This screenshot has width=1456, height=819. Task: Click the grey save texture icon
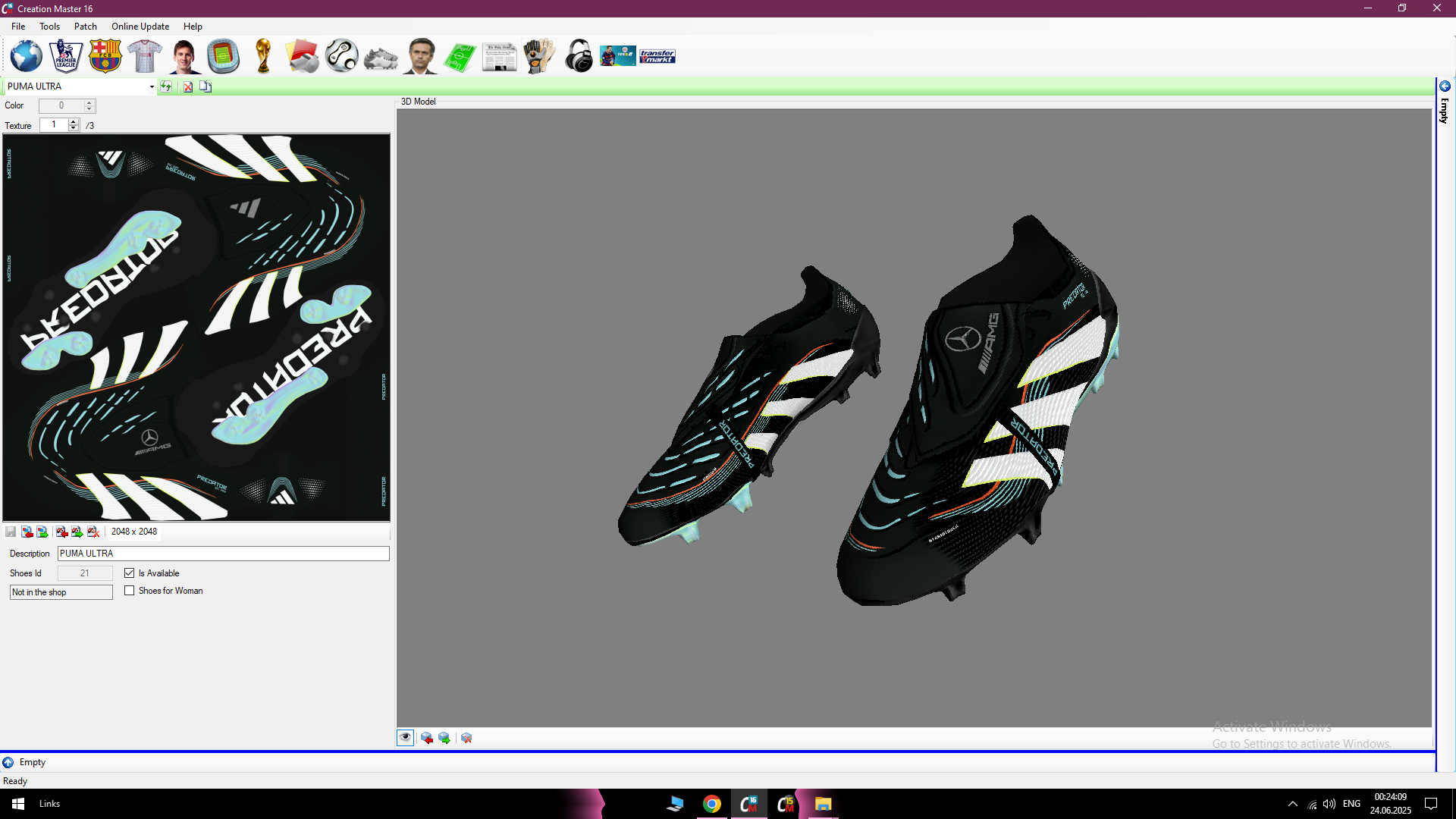pos(11,532)
